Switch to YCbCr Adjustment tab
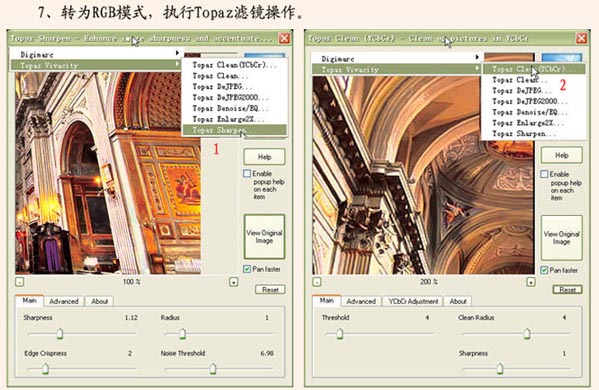Image resolution: width=599 pixels, height=390 pixels. 413,301
